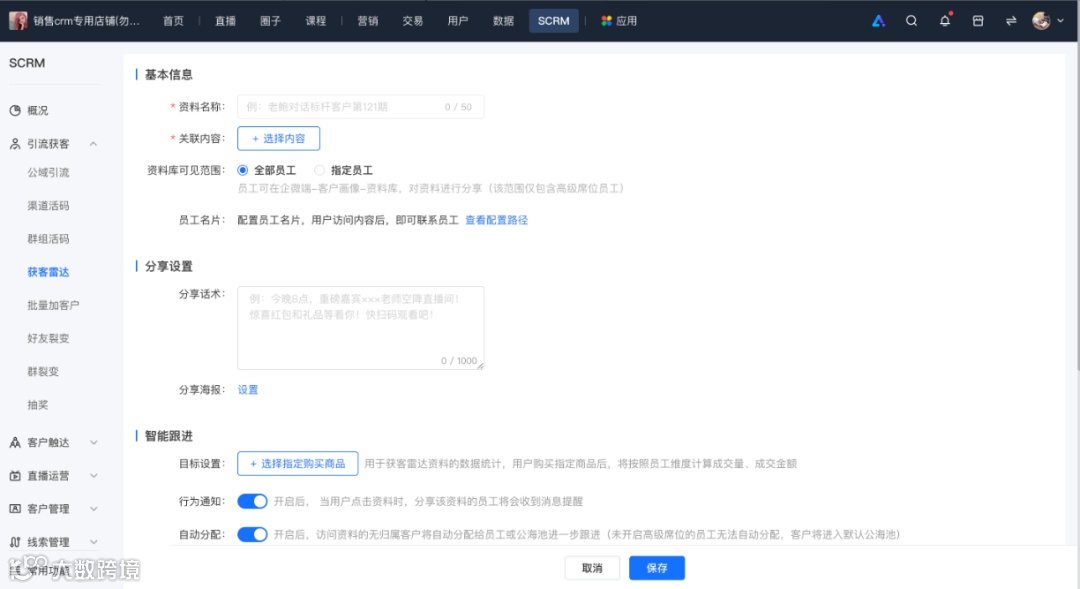Select 指定员工 radio option
This screenshot has height=589, width=1080.
[320, 170]
